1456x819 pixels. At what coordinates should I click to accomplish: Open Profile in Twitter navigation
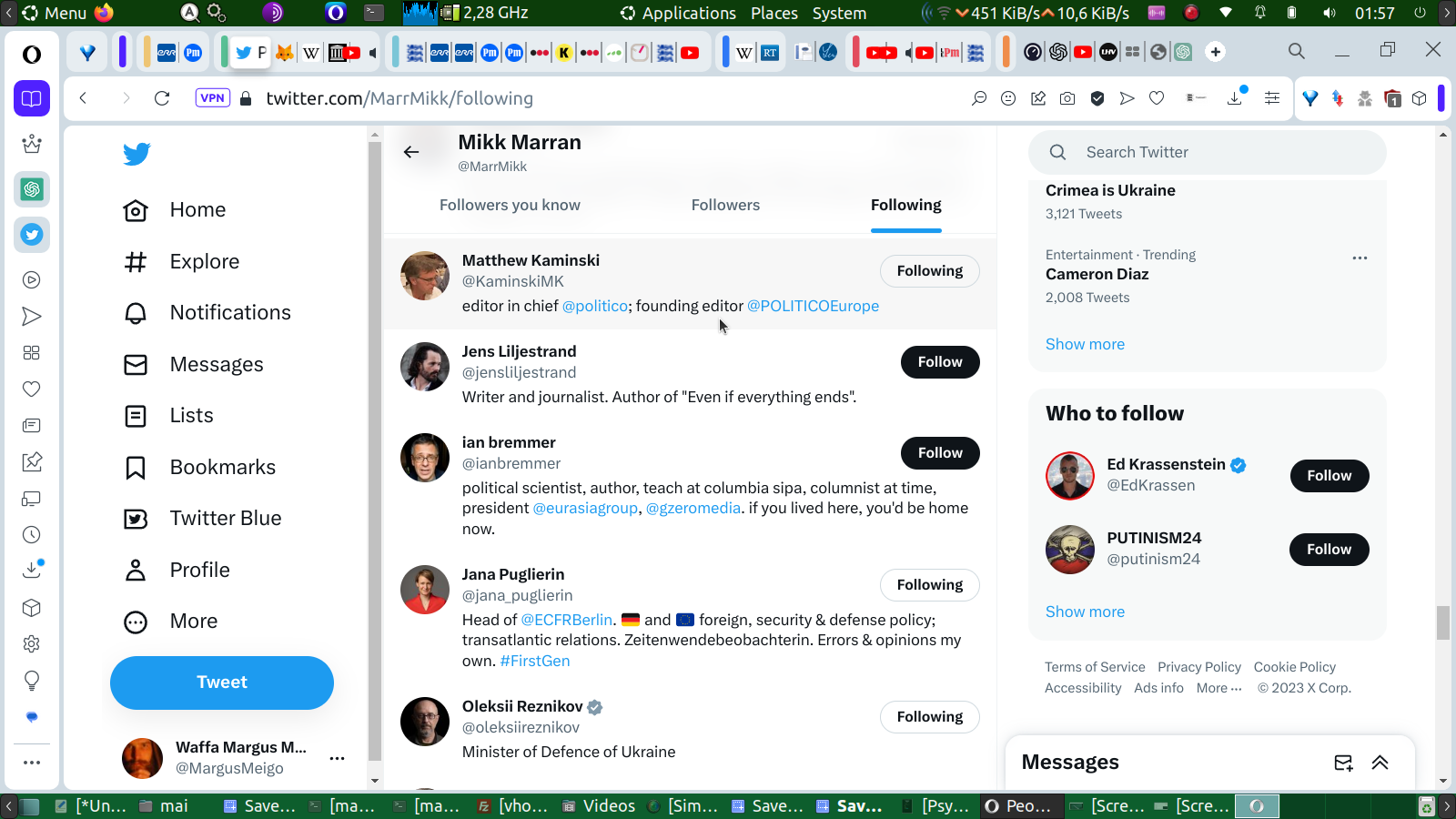pos(177,571)
